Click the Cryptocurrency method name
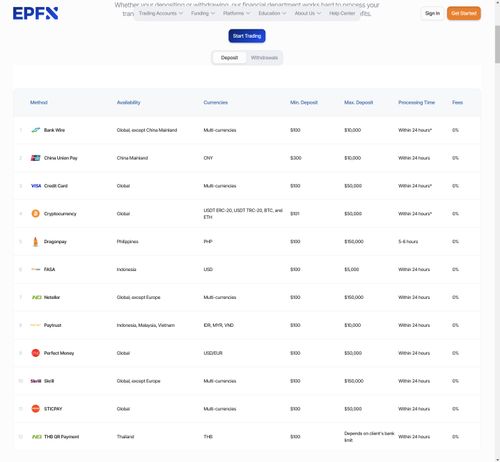The width and height of the screenshot is (500, 462). tap(60, 214)
